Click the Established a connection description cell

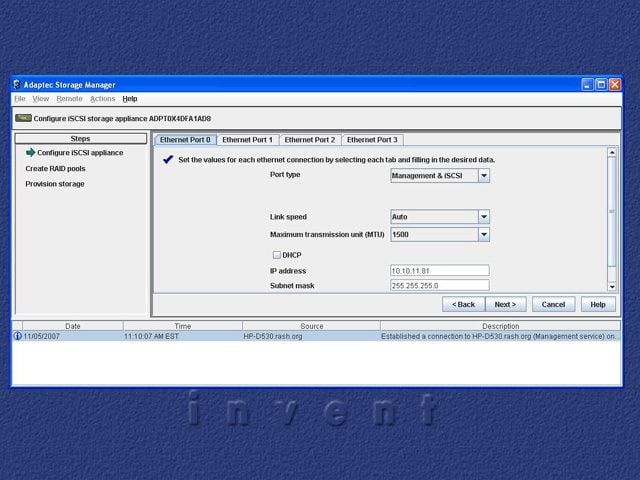click(498, 336)
